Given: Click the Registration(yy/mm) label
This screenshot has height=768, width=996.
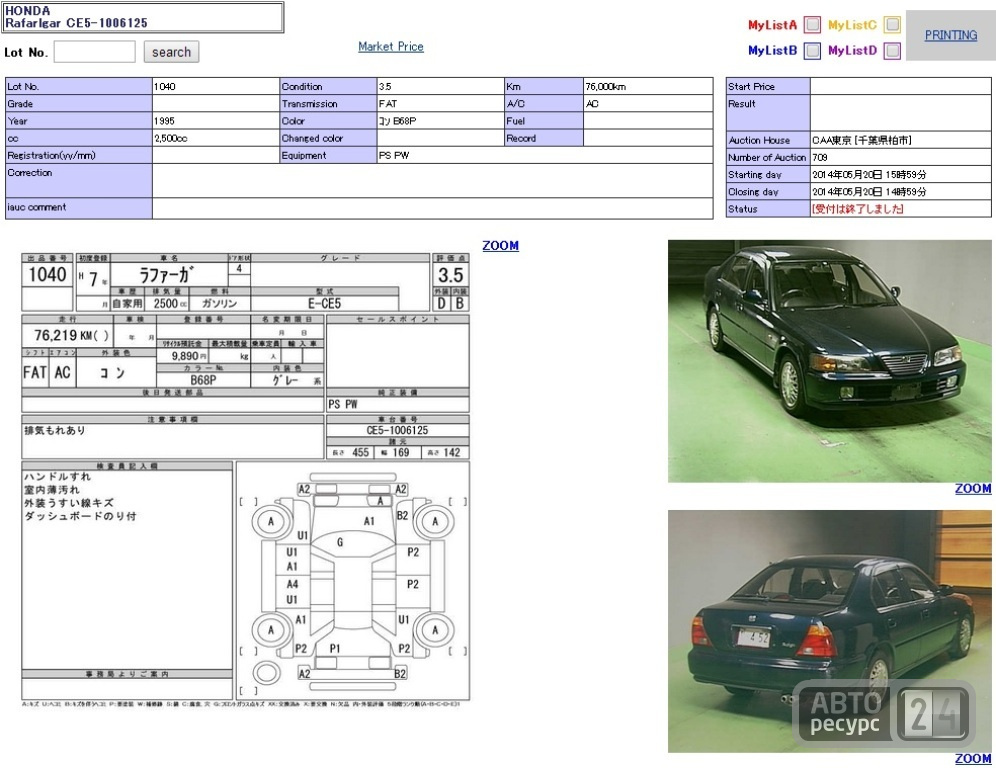Looking at the screenshot, I should 51,155.
